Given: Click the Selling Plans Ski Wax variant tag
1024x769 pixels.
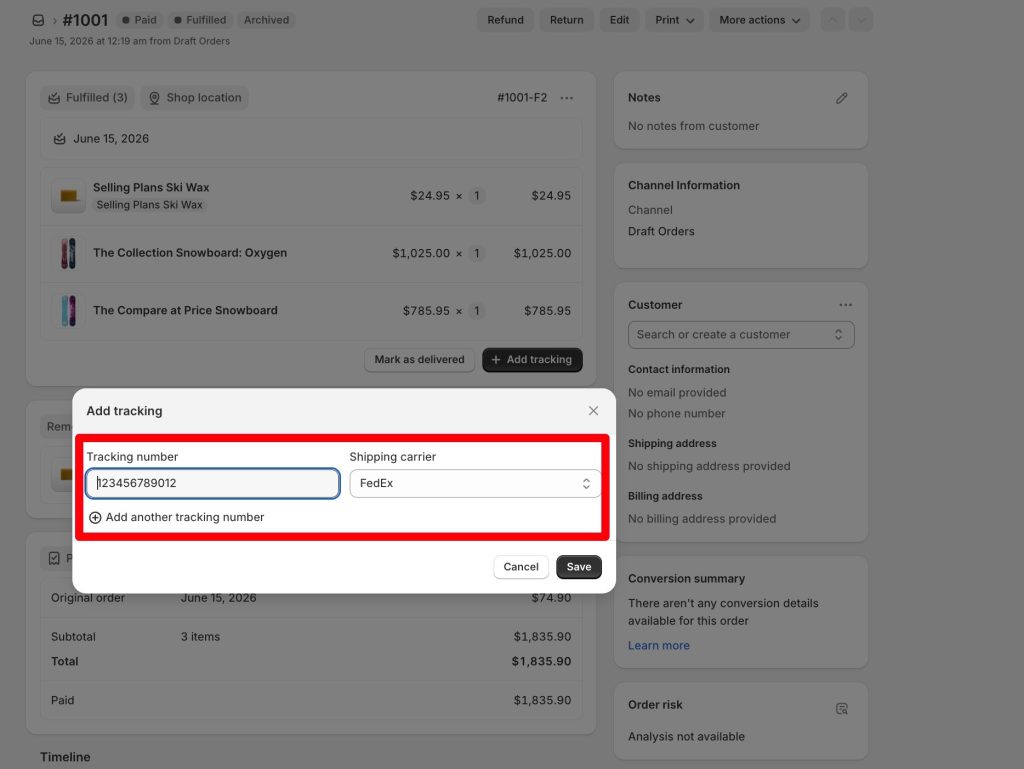Looking at the screenshot, I should pyautogui.click(x=150, y=205).
